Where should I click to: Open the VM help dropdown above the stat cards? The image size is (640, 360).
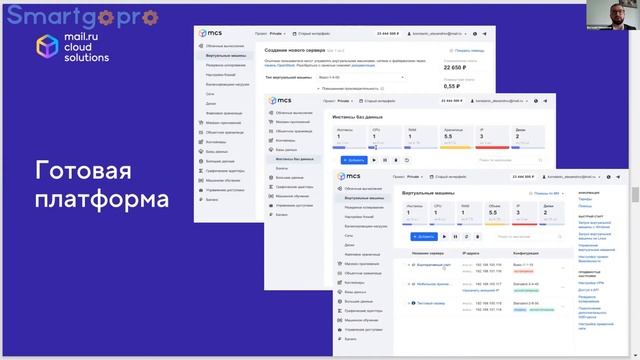(547, 193)
